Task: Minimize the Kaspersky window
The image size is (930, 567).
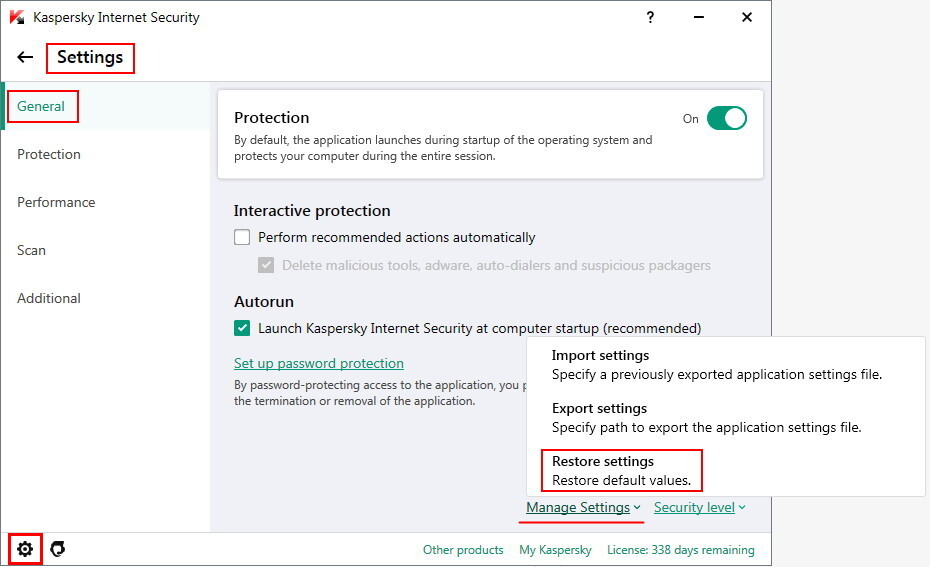Action: (x=698, y=17)
